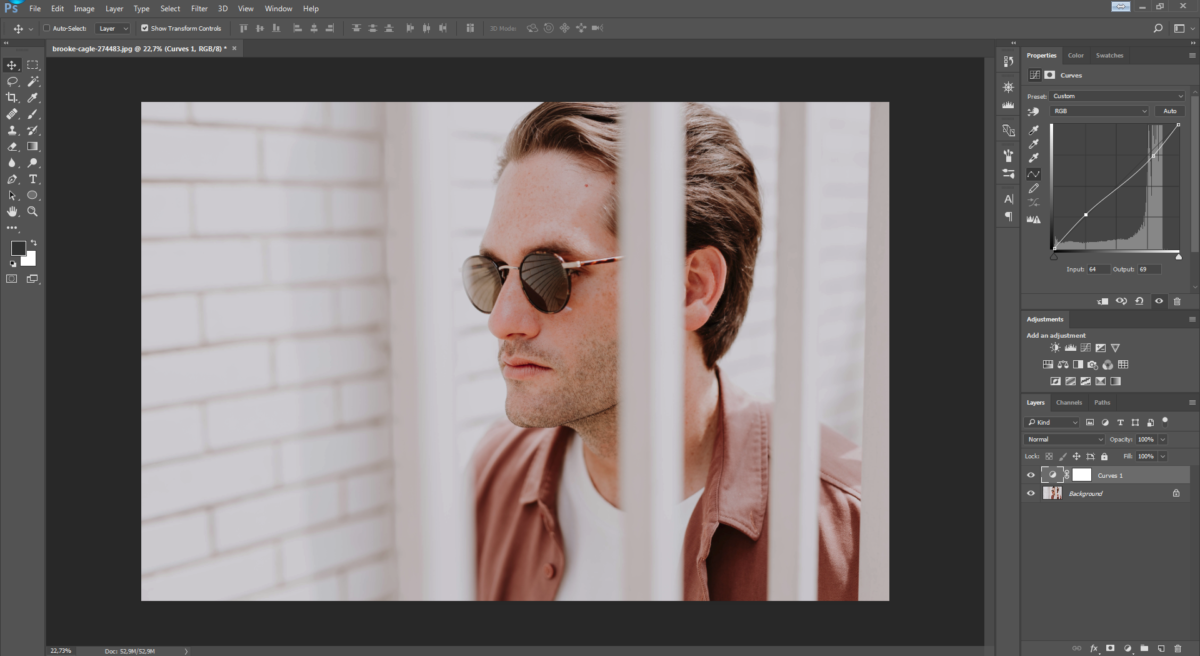Click the foreground color swatch
Viewport: 1200px width, 656px height.
click(18, 248)
